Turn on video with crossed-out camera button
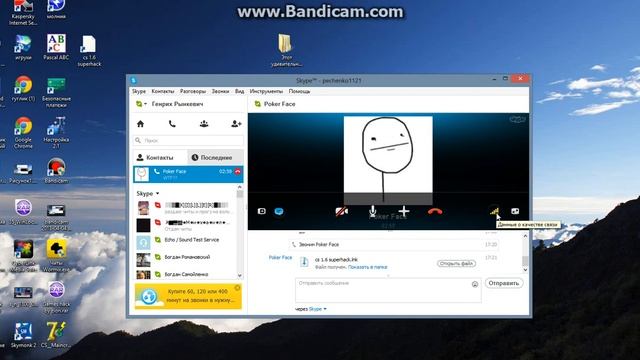Viewport: 640px width, 360px height. tap(342, 211)
